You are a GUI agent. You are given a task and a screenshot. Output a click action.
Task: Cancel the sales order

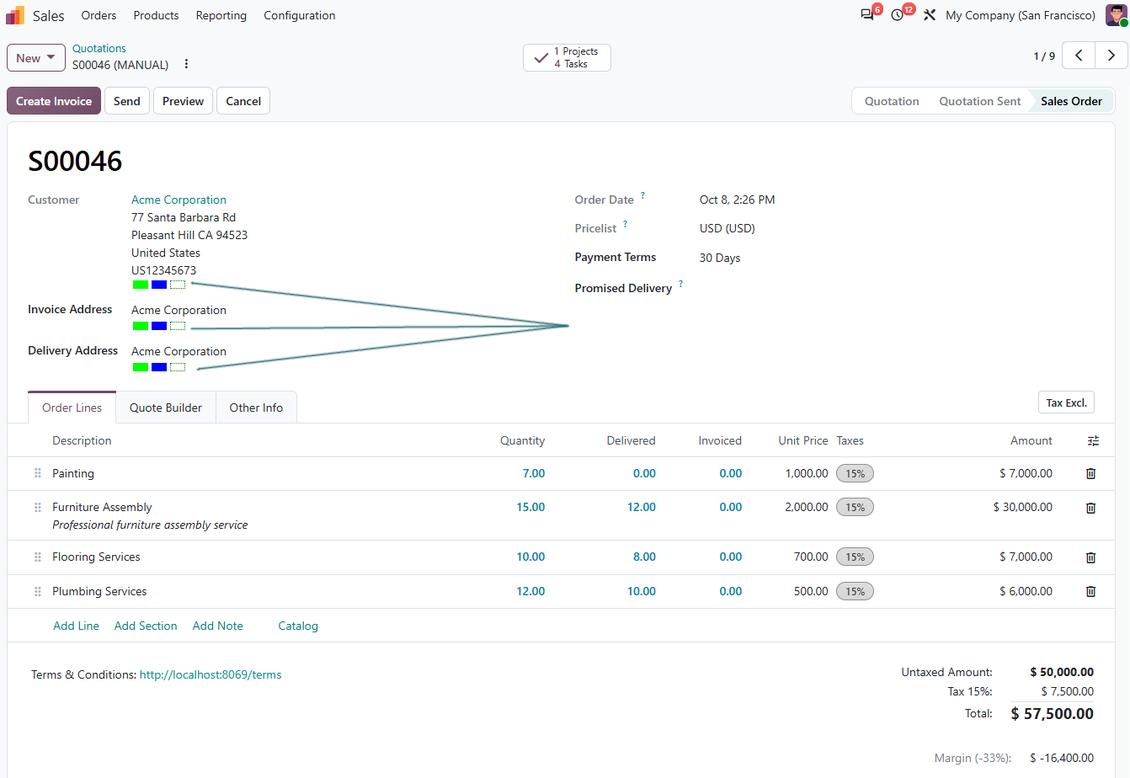click(x=244, y=101)
